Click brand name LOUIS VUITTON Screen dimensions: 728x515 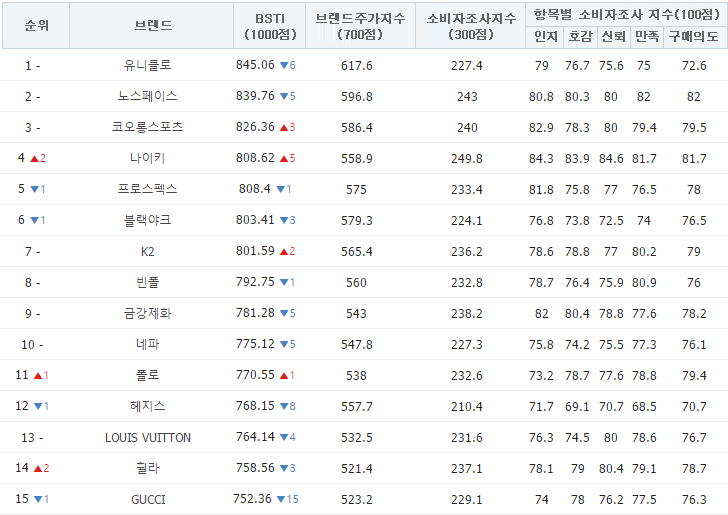(148, 437)
